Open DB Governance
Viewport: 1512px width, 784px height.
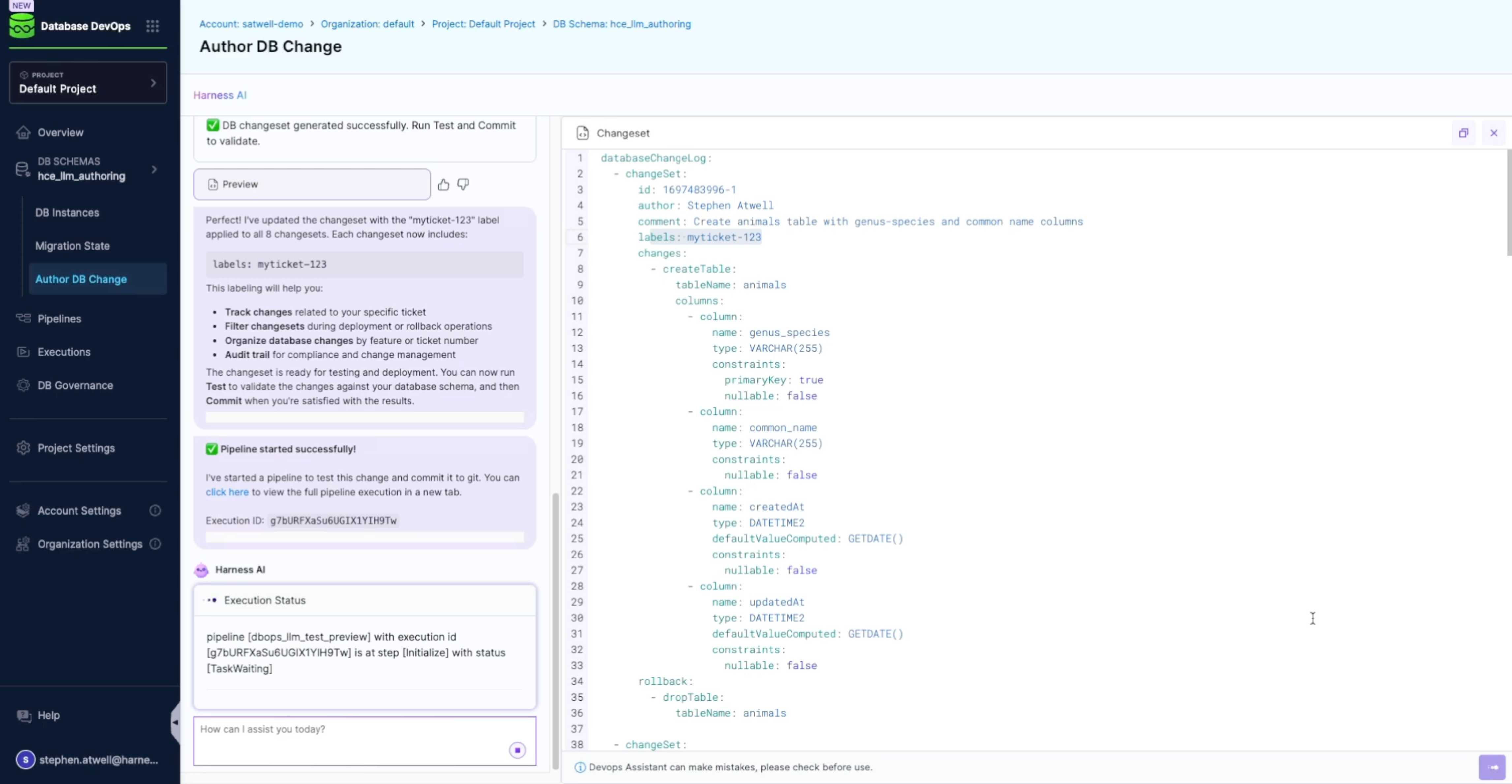pos(75,385)
